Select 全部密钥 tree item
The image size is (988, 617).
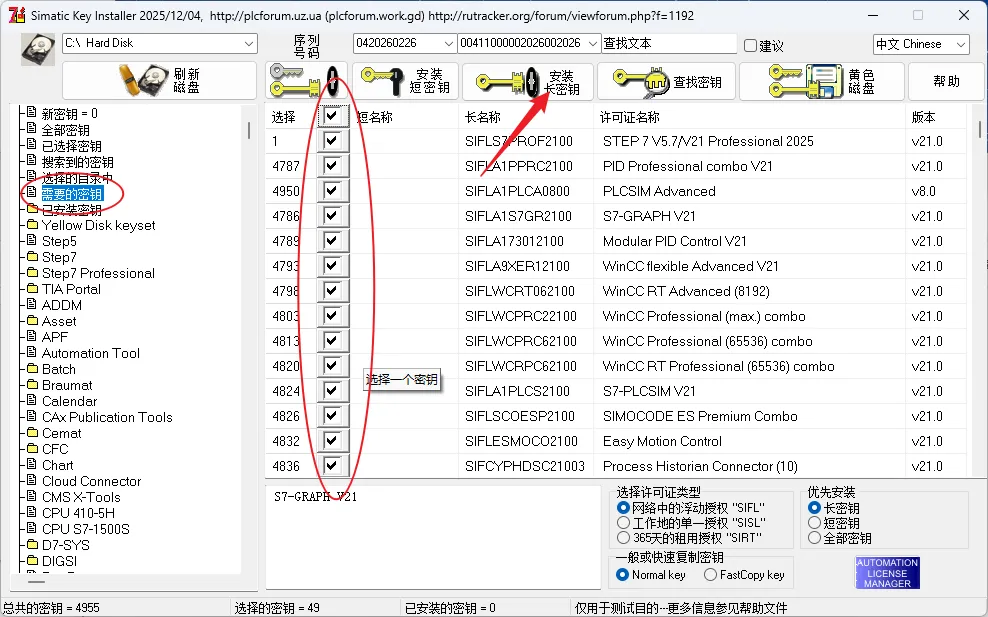click(66, 130)
